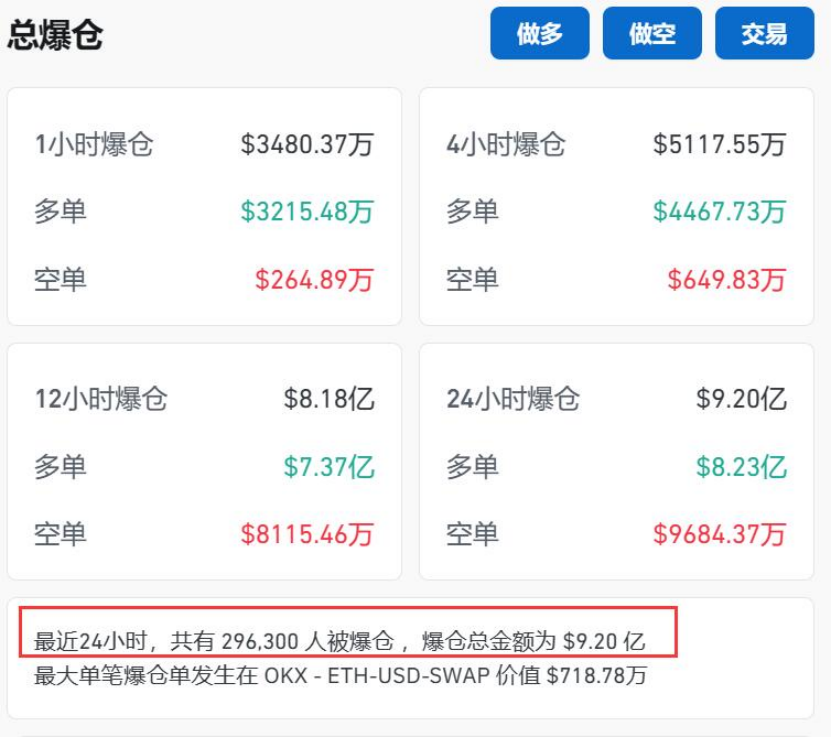Click the 4-hour long value $4467.73万
The width and height of the screenshot is (831, 738).
point(720,211)
